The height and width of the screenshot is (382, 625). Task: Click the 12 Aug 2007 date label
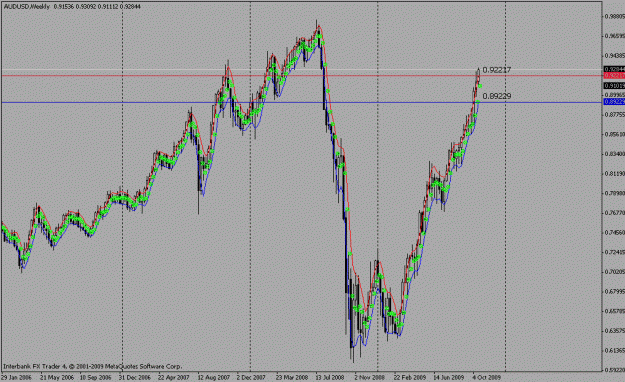(214, 377)
